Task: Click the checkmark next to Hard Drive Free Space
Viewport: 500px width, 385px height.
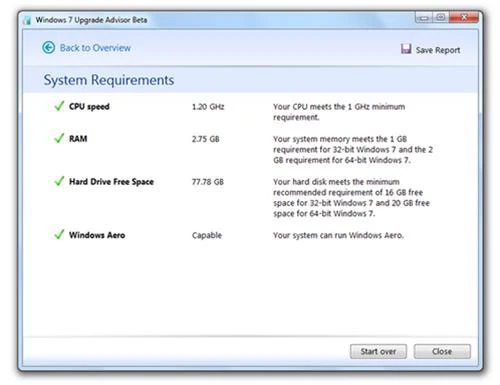Action: [59, 181]
